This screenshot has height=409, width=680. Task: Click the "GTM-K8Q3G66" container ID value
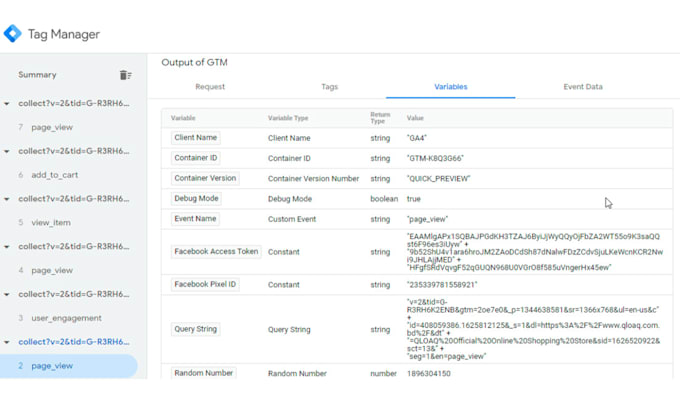click(435, 158)
